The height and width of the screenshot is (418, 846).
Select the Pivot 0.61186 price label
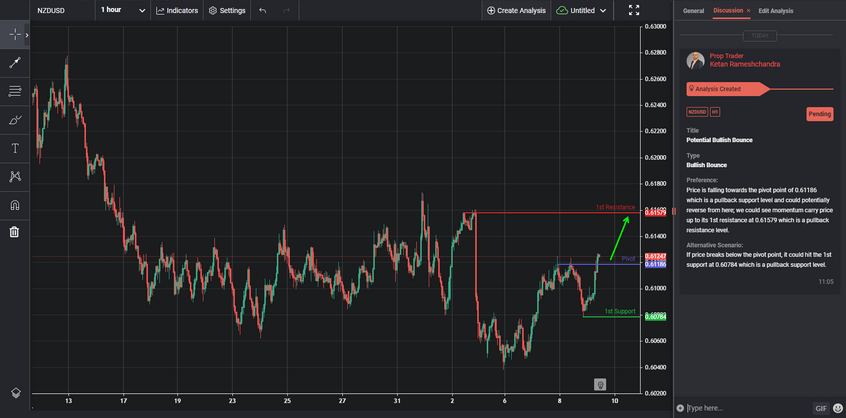[x=656, y=264]
